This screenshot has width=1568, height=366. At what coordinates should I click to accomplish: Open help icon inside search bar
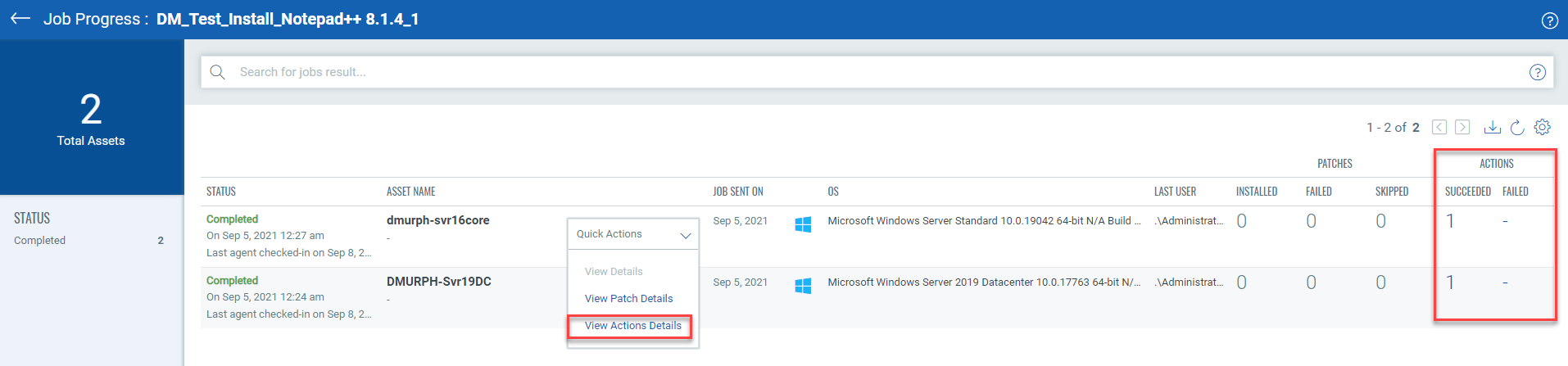tap(1538, 72)
